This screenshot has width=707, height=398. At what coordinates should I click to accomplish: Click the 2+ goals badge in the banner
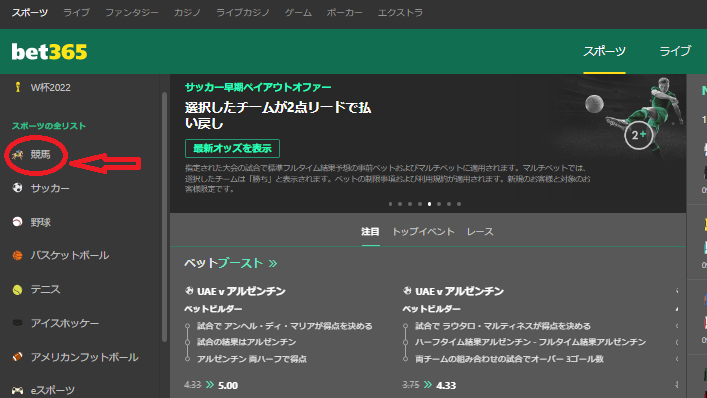(638, 135)
